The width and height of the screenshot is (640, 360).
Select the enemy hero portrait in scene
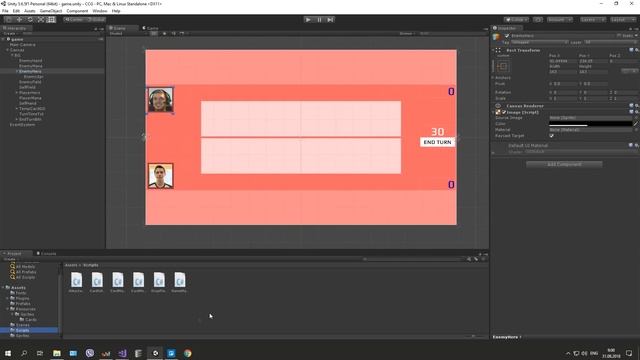pos(160,100)
